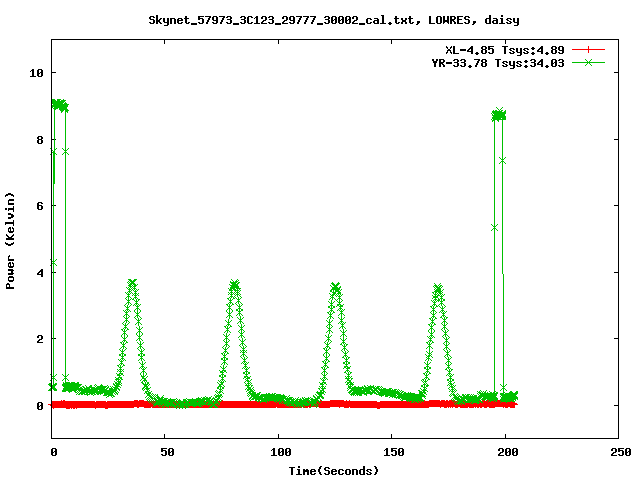640x480 pixels.
Task: Click the green plateau near 197 seconds
Action: pyautogui.click(x=498, y=115)
